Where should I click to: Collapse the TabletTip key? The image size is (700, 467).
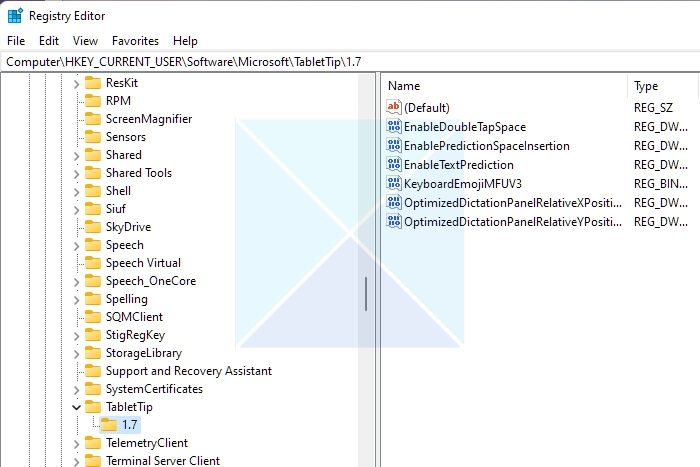76,407
